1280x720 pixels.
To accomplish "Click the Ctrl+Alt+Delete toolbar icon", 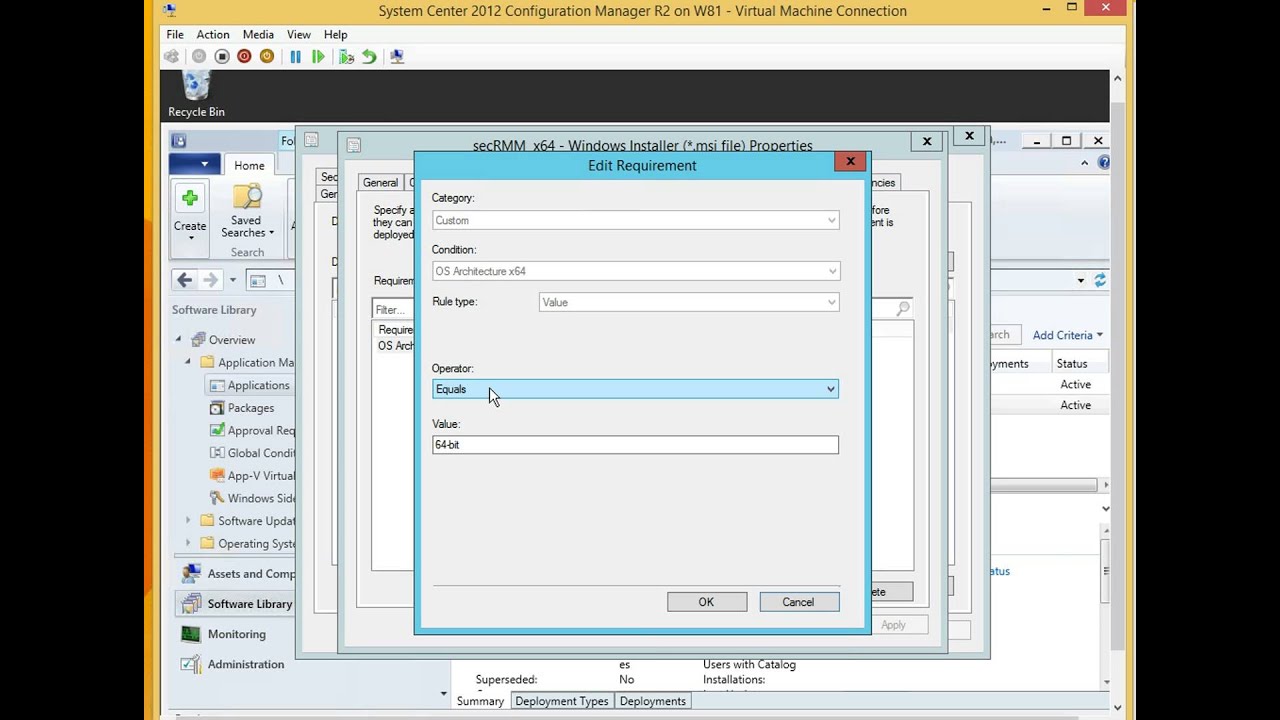I will pyautogui.click(x=172, y=57).
